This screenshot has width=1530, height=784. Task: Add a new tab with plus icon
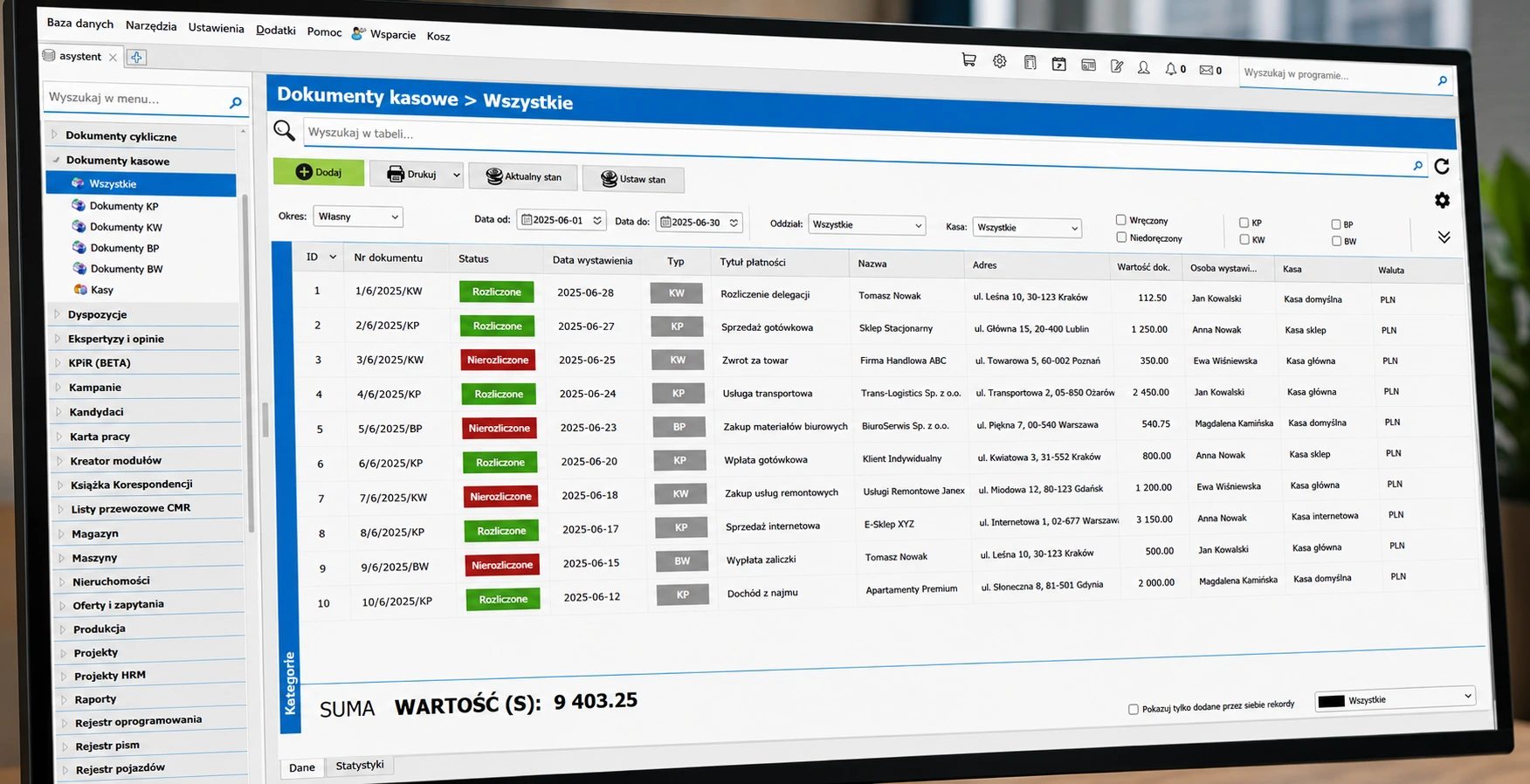[x=136, y=58]
